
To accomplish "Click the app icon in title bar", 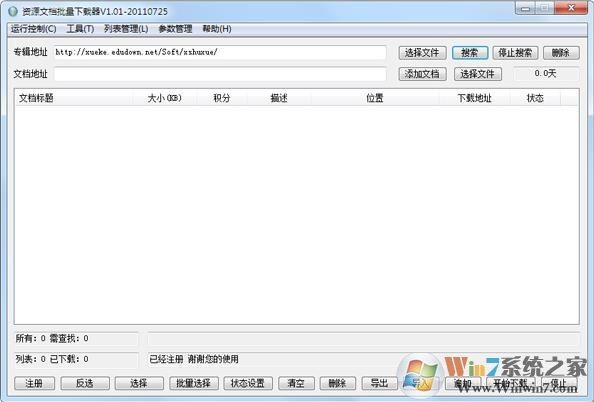I will click(13, 11).
